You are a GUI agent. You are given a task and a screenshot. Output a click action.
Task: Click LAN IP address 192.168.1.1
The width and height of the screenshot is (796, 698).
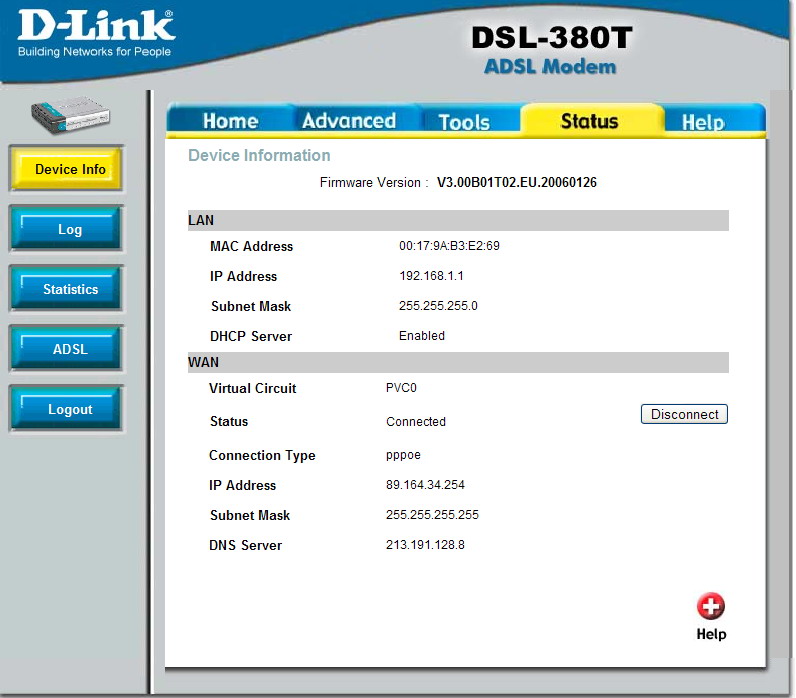point(431,276)
